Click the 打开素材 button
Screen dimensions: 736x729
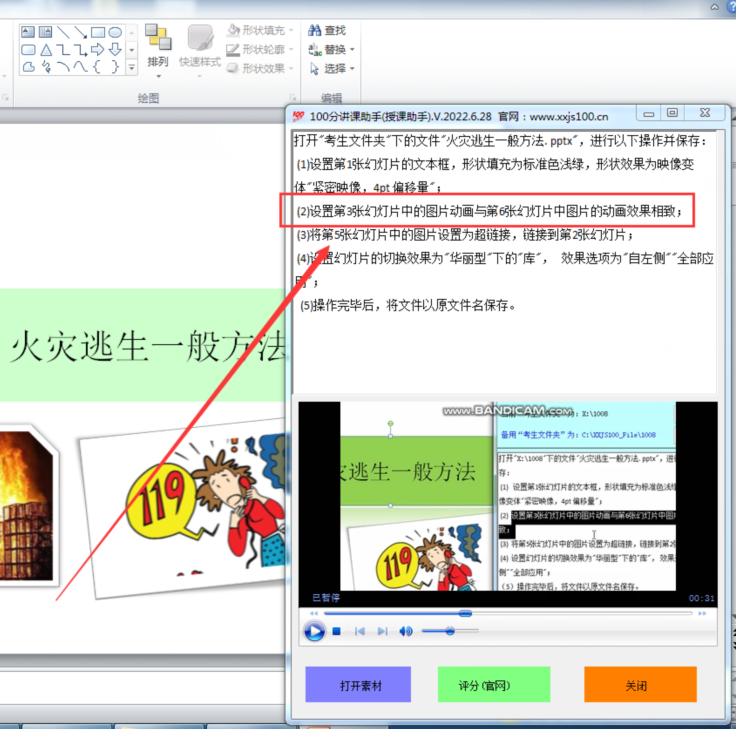click(x=358, y=684)
